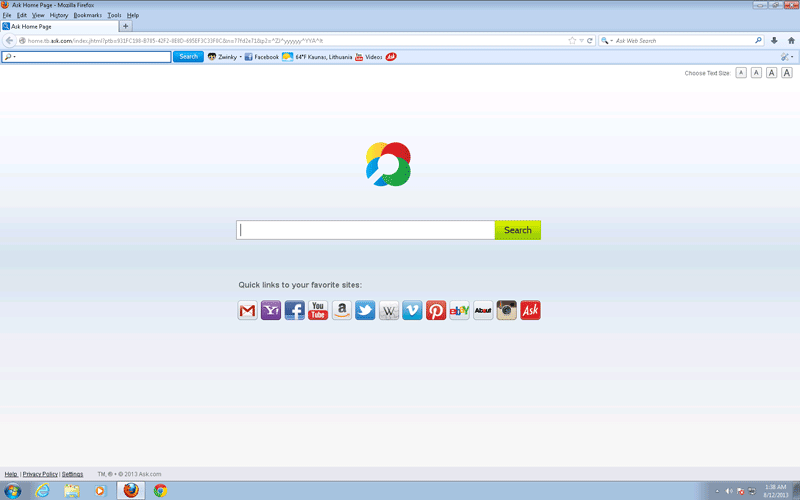Open a new tab with plus button
800x500 pixels.
[125, 27]
